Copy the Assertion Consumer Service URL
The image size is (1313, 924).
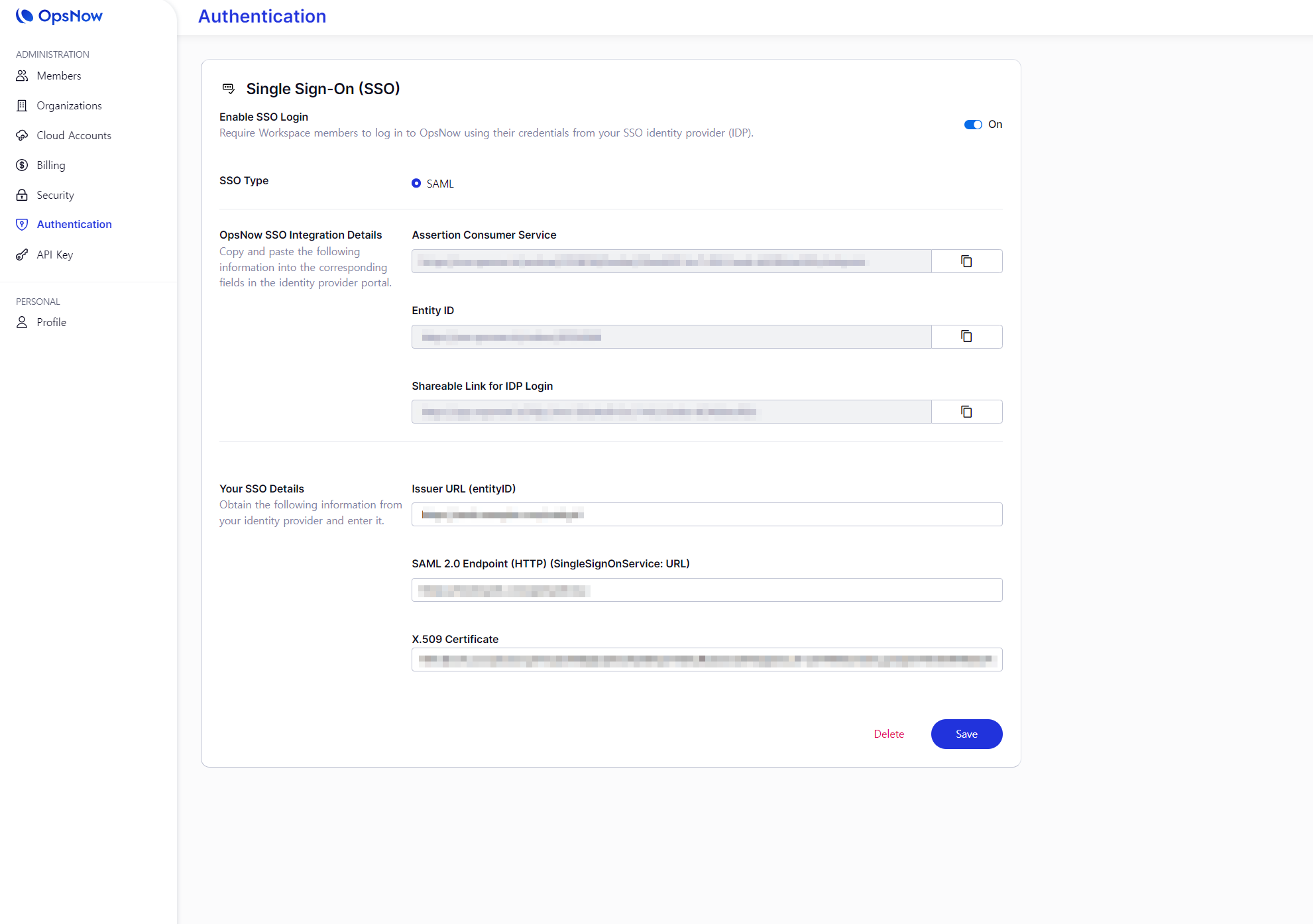coord(966,261)
